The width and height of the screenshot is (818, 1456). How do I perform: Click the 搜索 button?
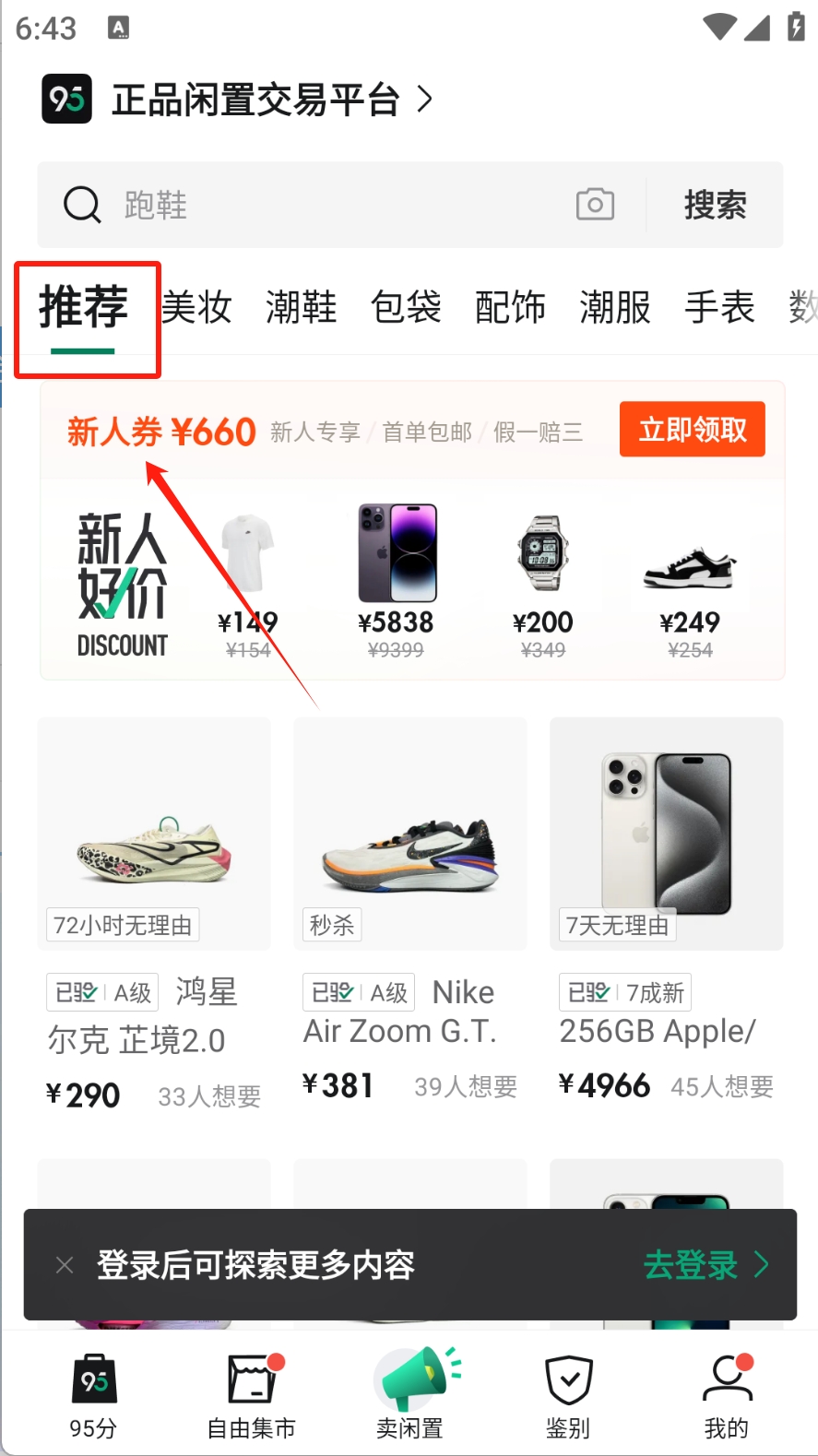click(715, 205)
